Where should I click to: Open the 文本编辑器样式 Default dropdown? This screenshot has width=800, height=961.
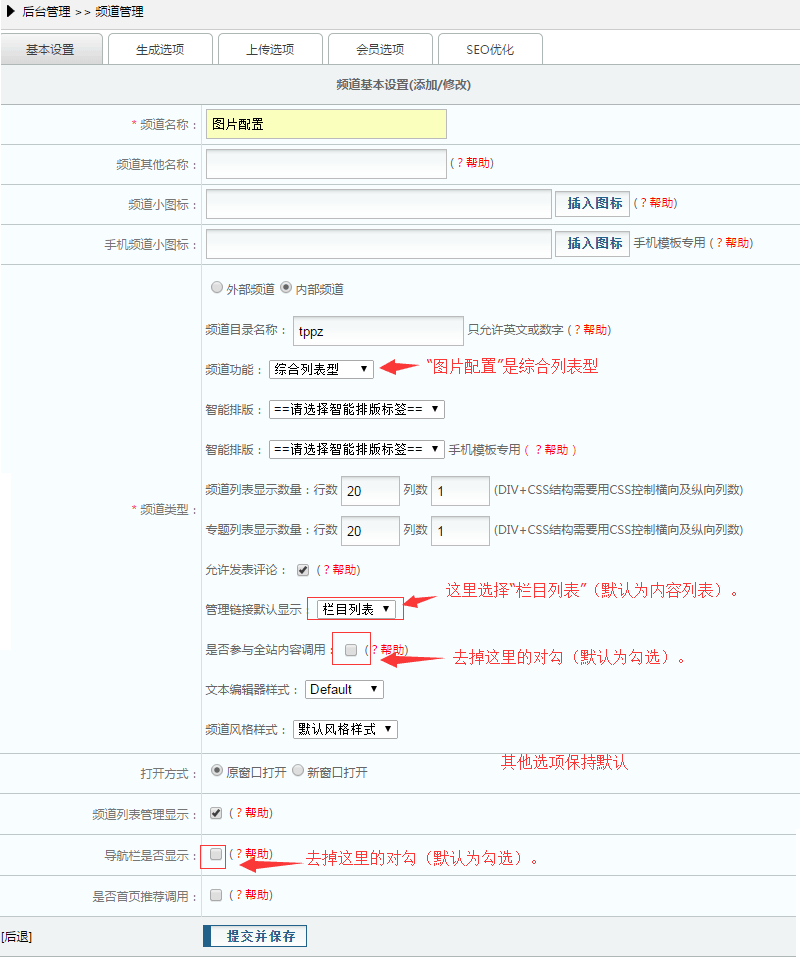[x=344, y=689]
